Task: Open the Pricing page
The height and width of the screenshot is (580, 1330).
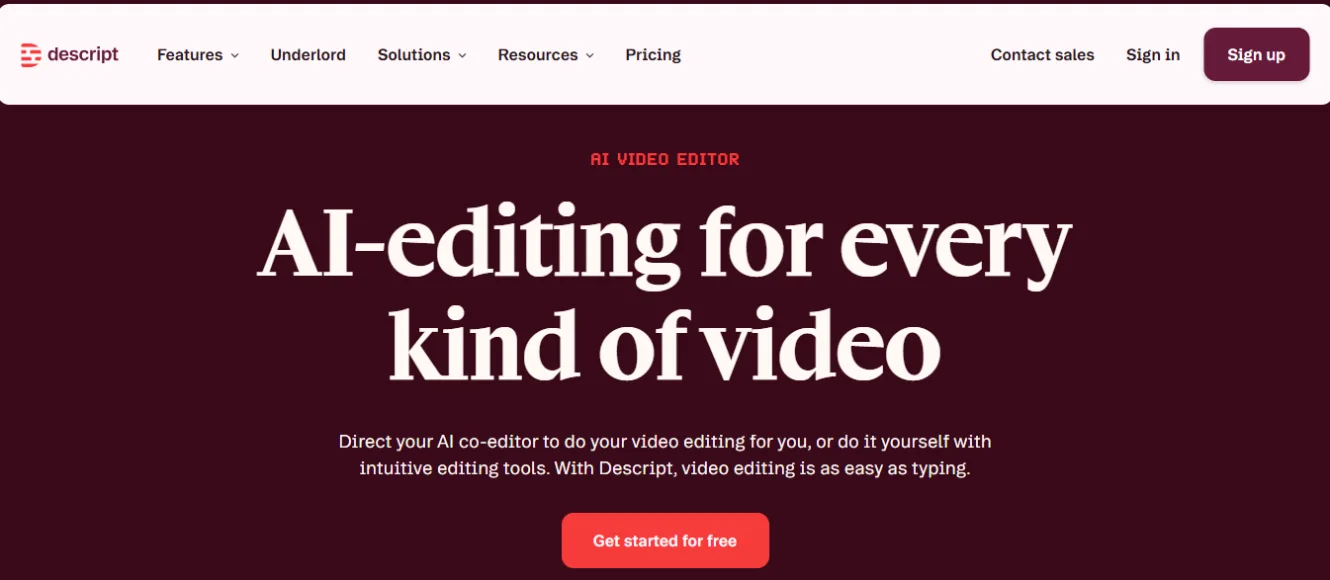Action: coord(653,55)
